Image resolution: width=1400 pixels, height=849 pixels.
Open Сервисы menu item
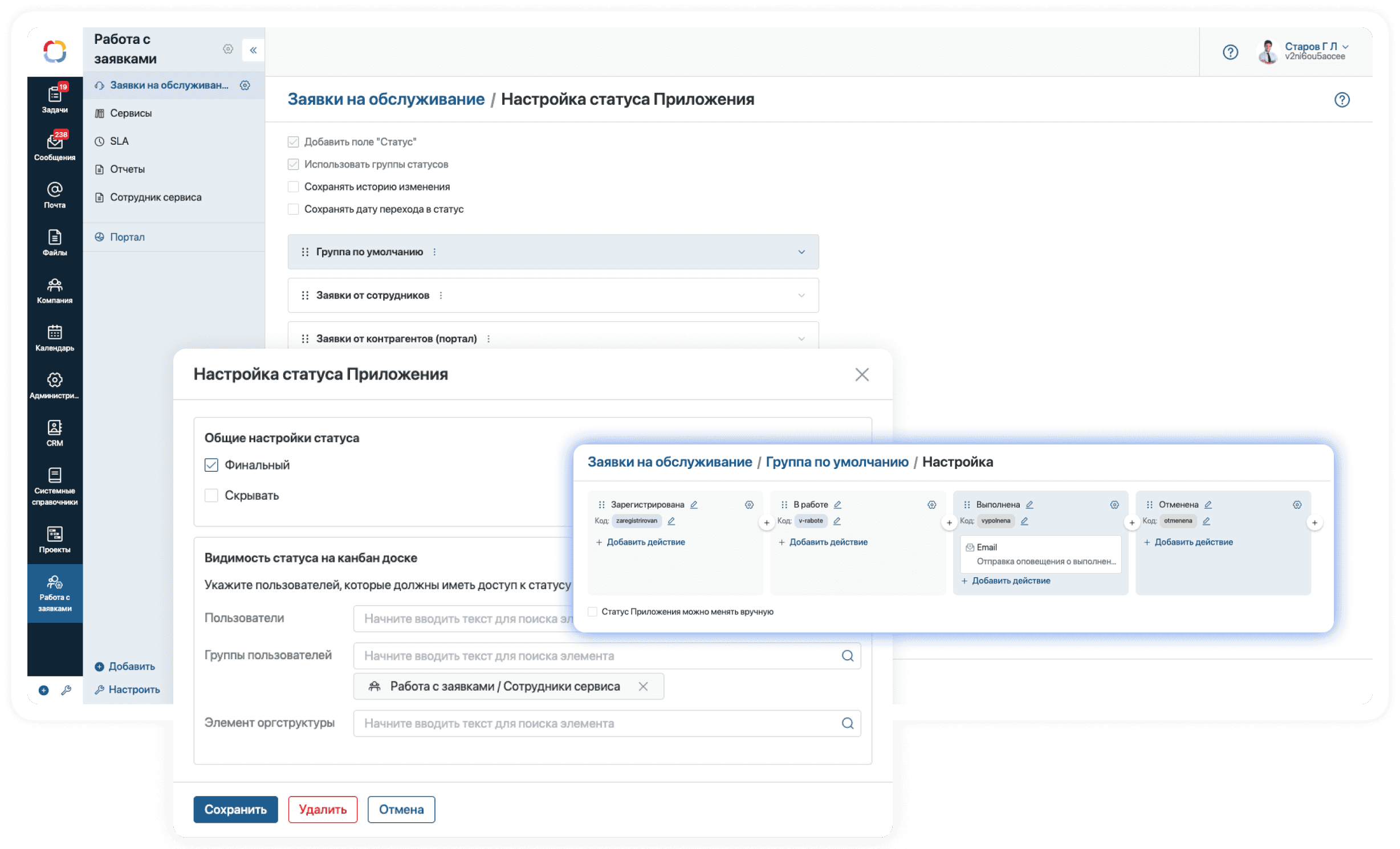[131, 113]
